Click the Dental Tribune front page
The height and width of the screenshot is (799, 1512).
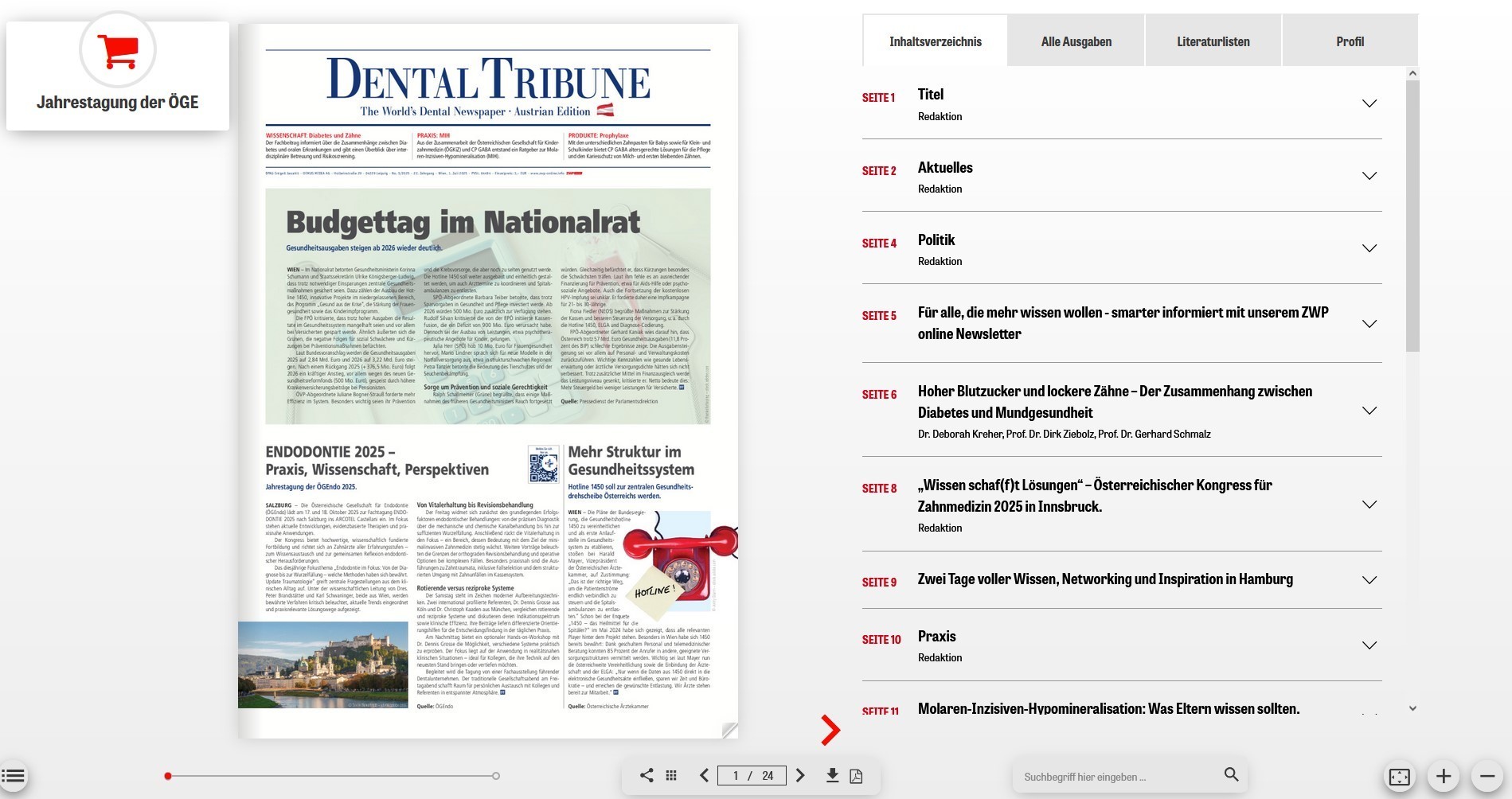pyautogui.click(x=488, y=381)
